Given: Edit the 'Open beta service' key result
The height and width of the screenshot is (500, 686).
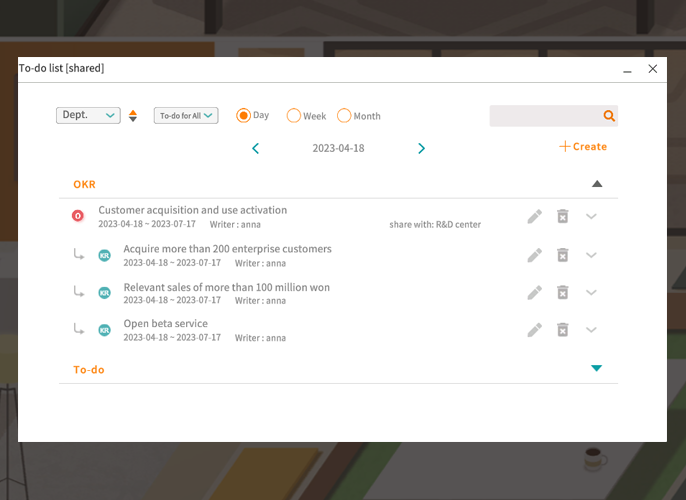Looking at the screenshot, I should coord(534,330).
